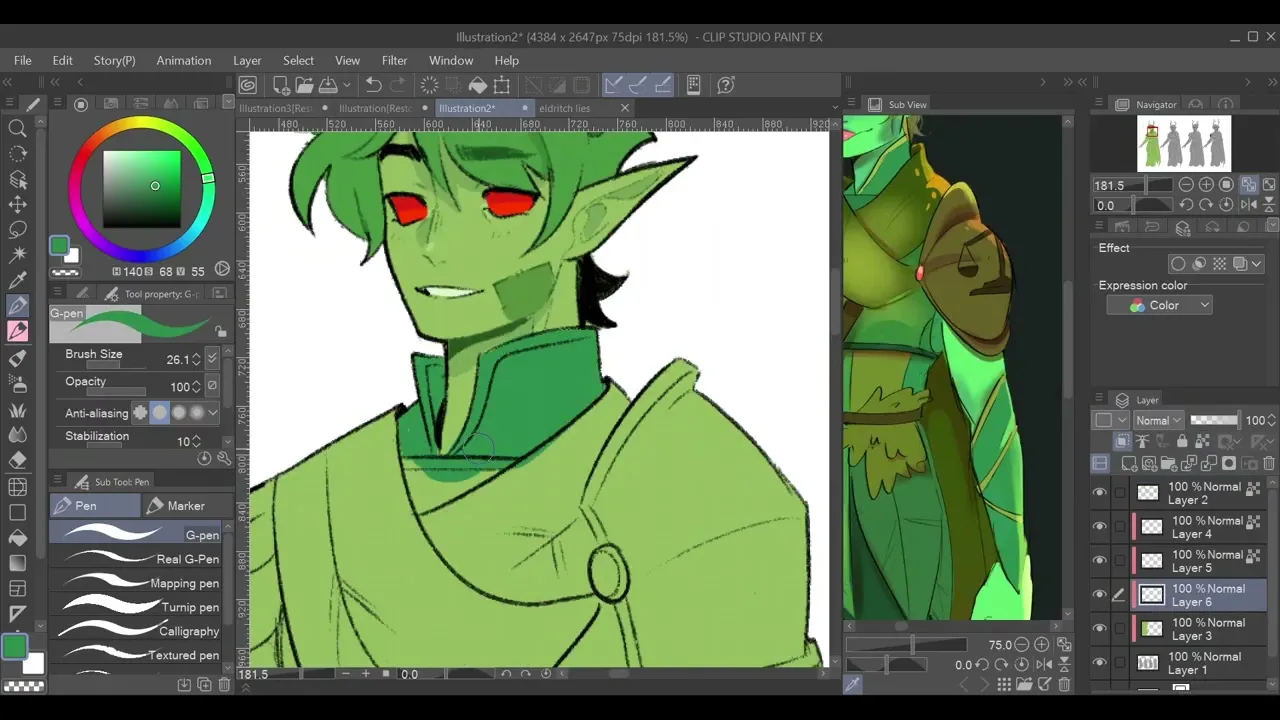Select the Operation object tool
Viewport: 1280px width, 720px height.
(17, 179)
